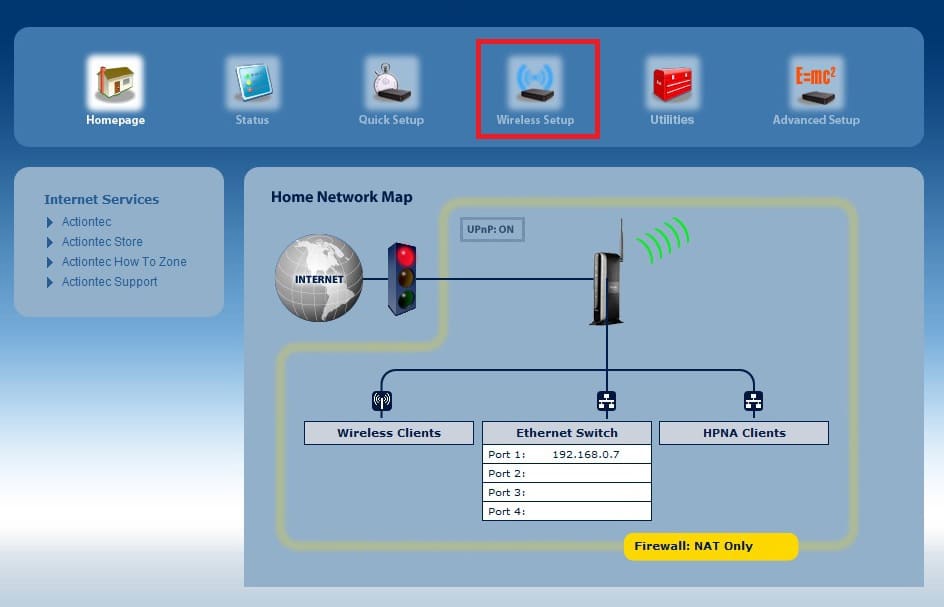Click the red traffic light icon
The width and height of the screenshot is (944, 607).
pyautogui.click(x=402, y=278)
